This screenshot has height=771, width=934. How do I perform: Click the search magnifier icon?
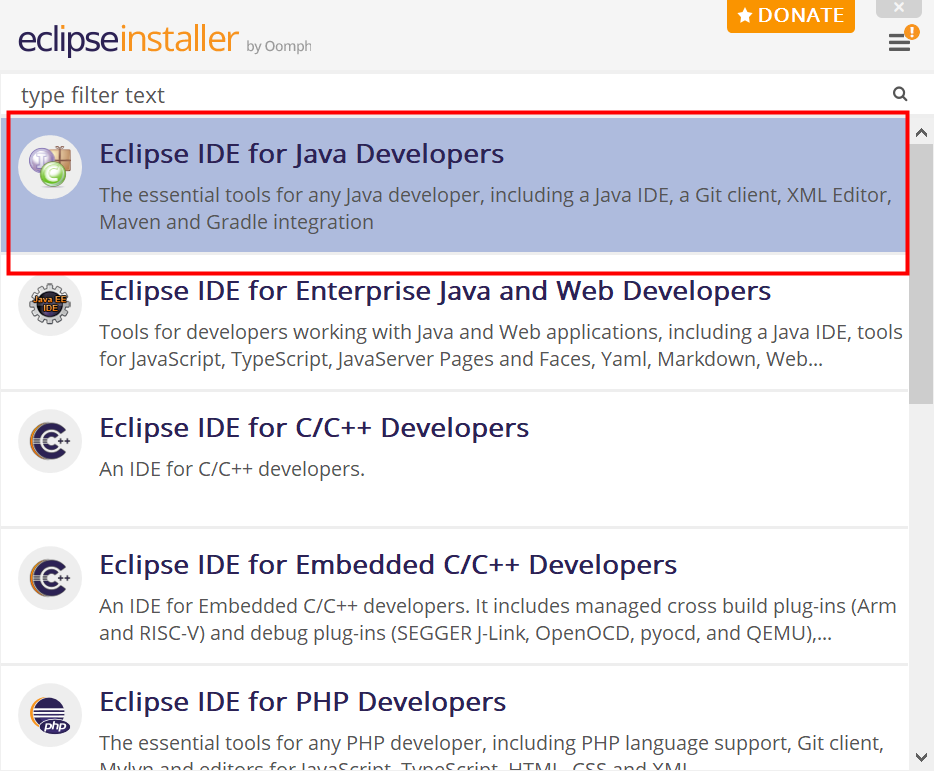[899, 93]
